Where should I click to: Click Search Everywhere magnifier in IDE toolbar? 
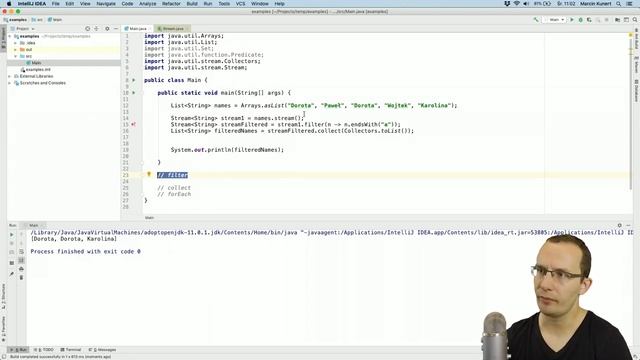click(635, 20)
